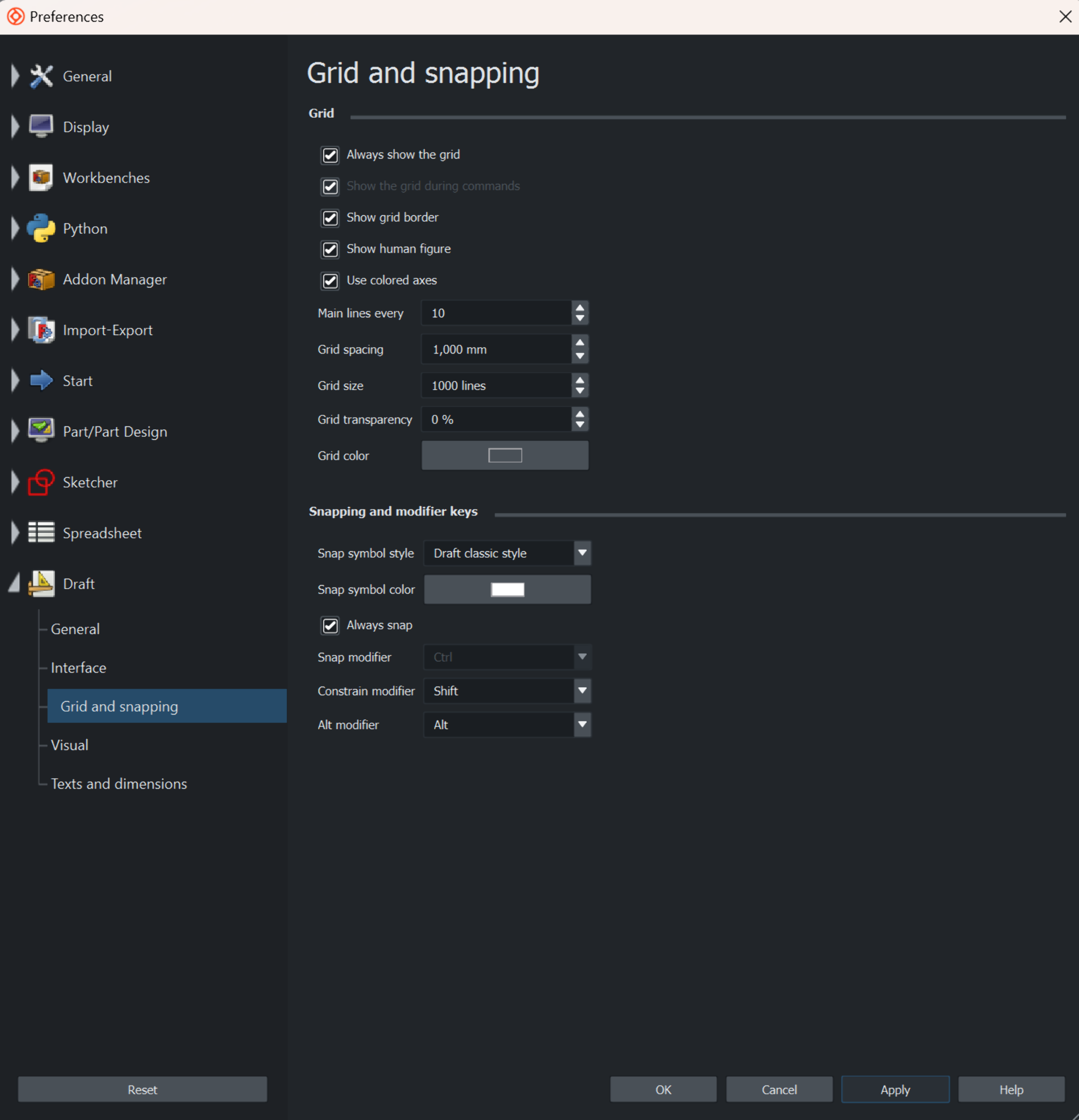Open Texts and dimensions page
The image size is (1079, 1120).
pos(119,783)
